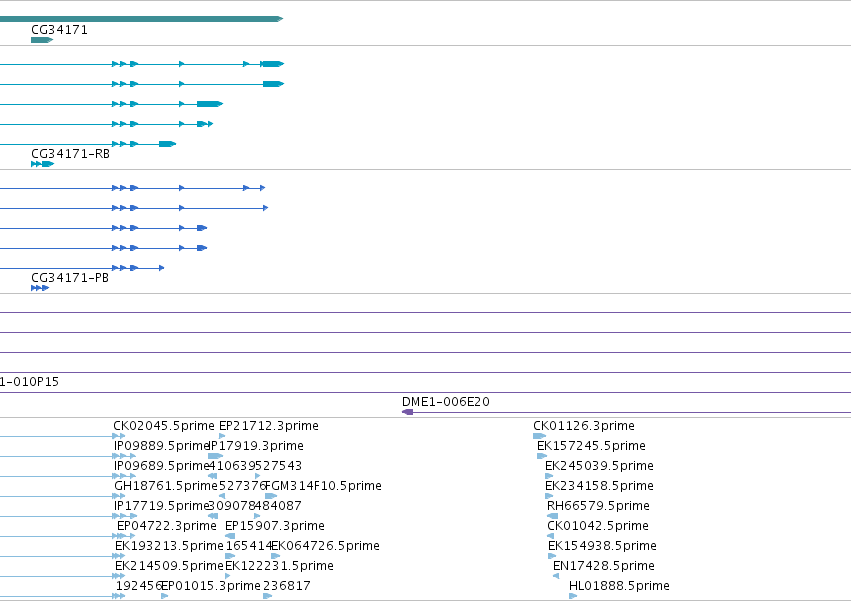Select the feature block under IP17919.3prime

(215, 456)
